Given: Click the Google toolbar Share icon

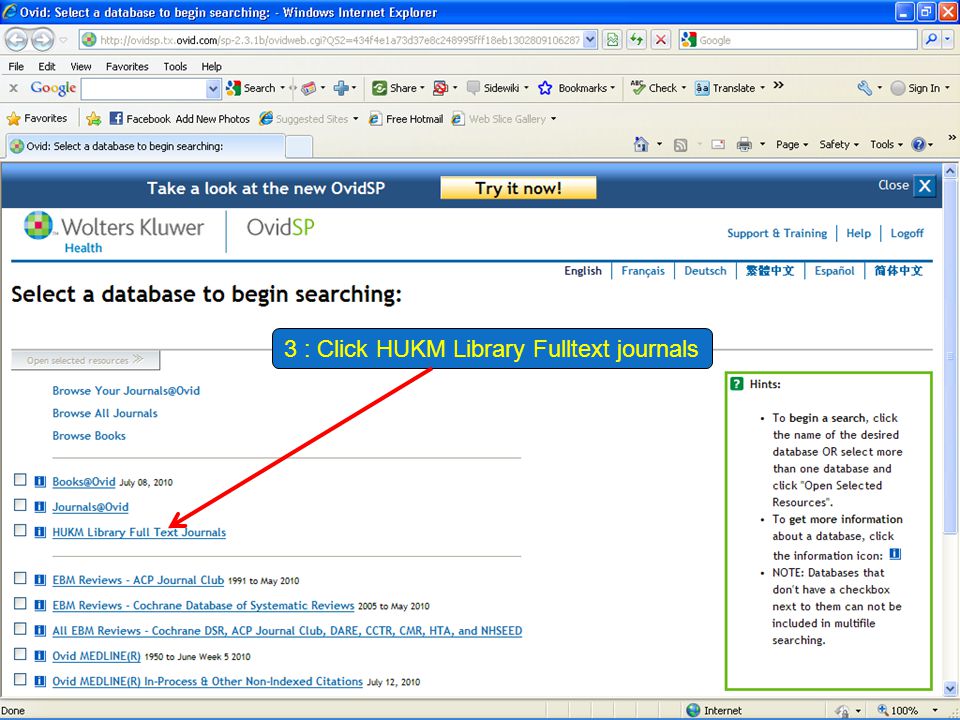Looking at the screenshot, I should 380,88.
